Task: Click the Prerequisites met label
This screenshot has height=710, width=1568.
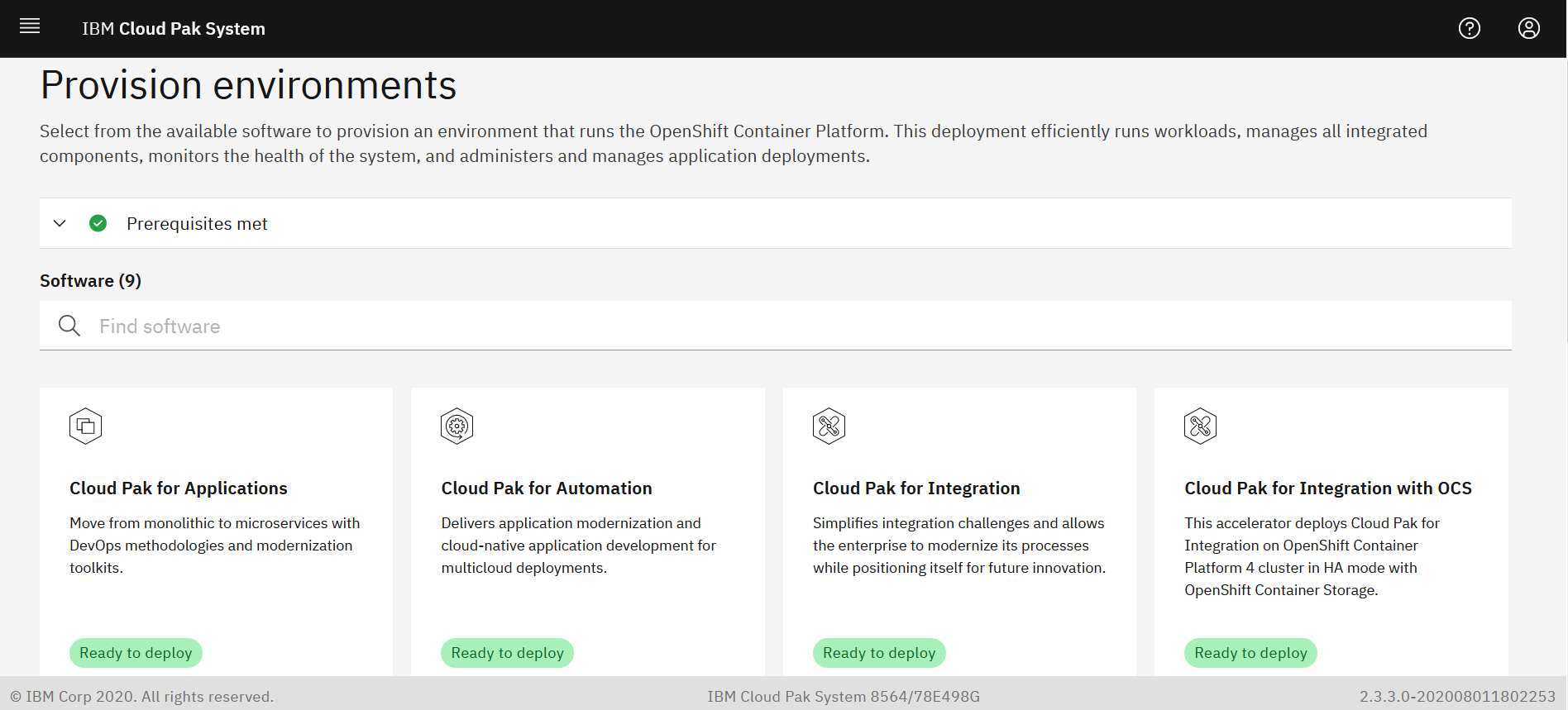Action: click(197, 224)
